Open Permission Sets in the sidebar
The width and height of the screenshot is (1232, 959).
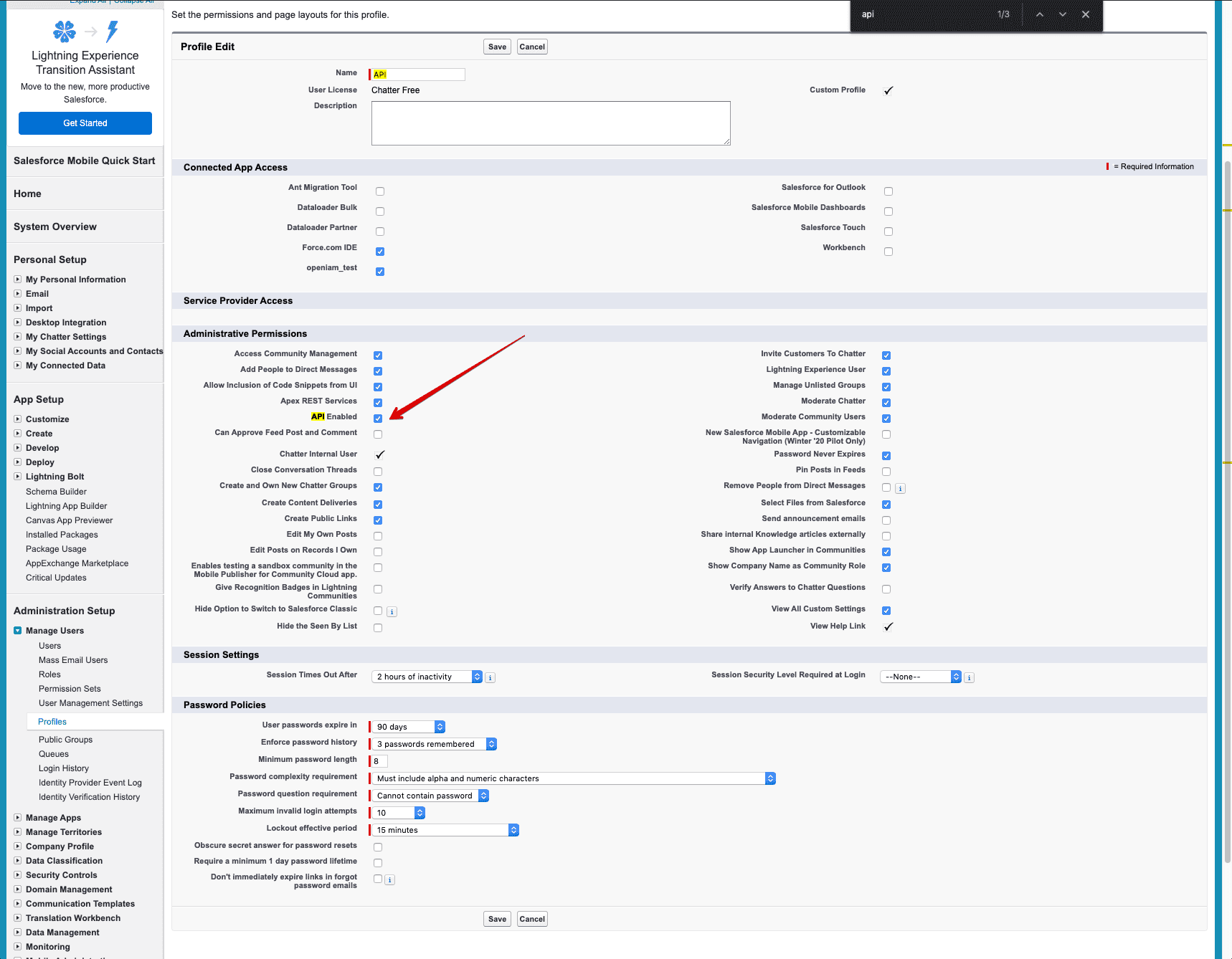click(x=70, y=689)
